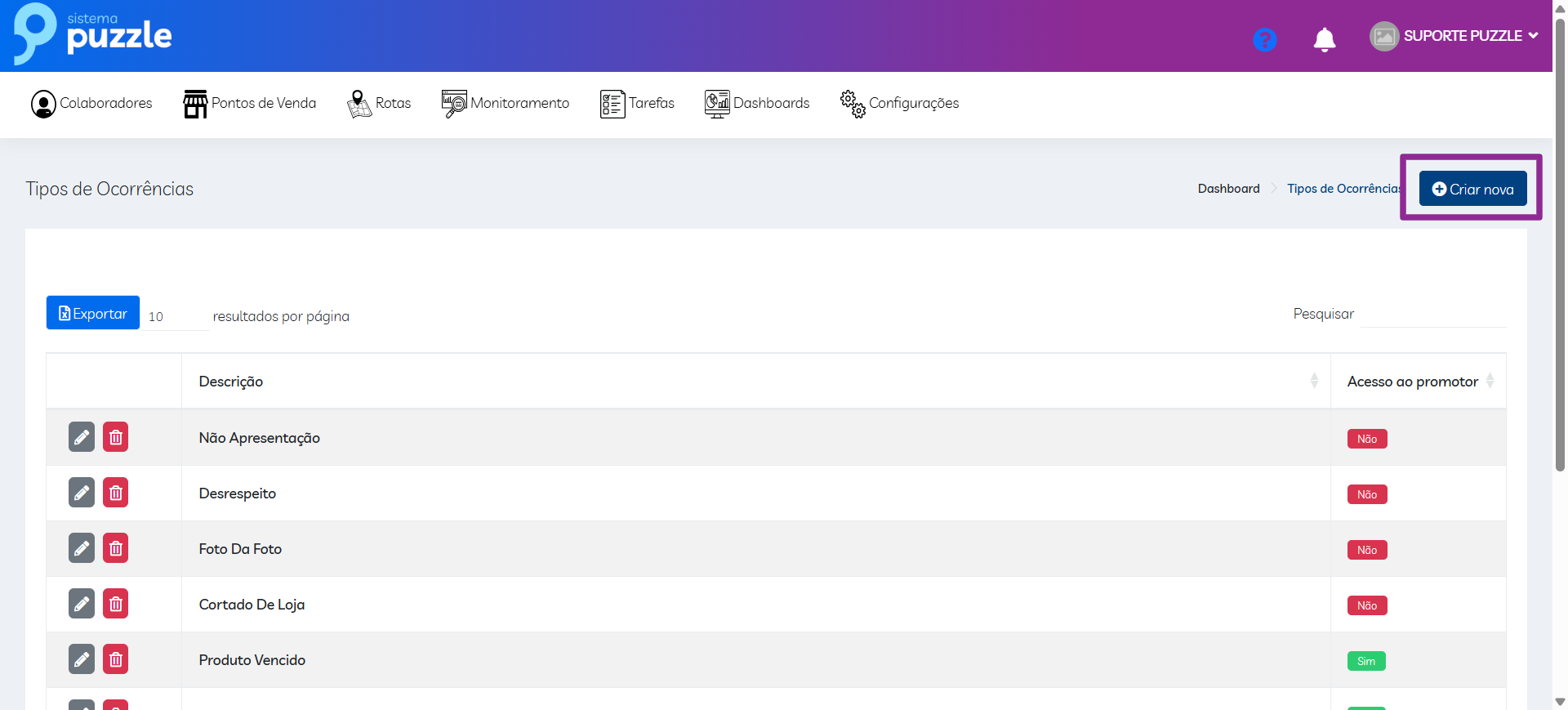Expand the SUPORTE PUZZLE user menu

click(x=1454, y=36)
